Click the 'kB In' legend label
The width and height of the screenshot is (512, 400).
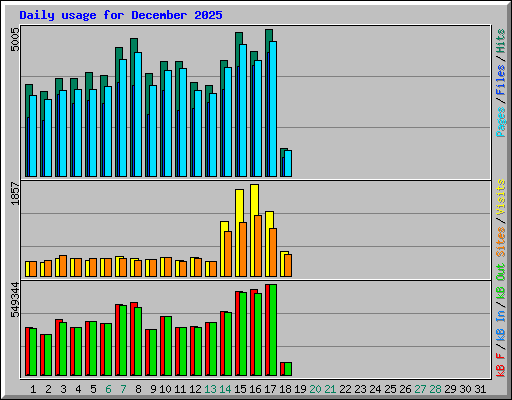tap(501, 325)
